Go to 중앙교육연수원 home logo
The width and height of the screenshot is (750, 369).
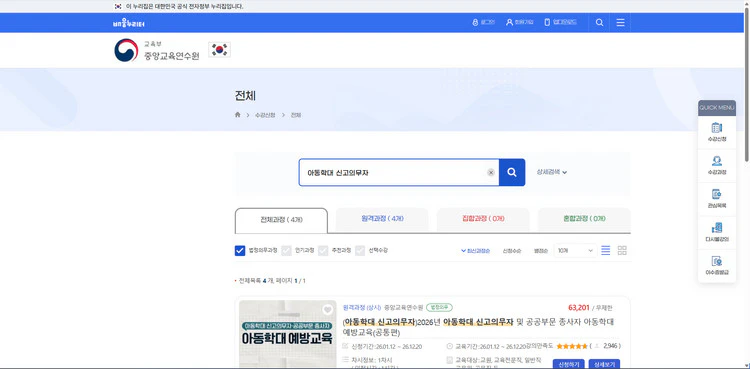[156, 50]
